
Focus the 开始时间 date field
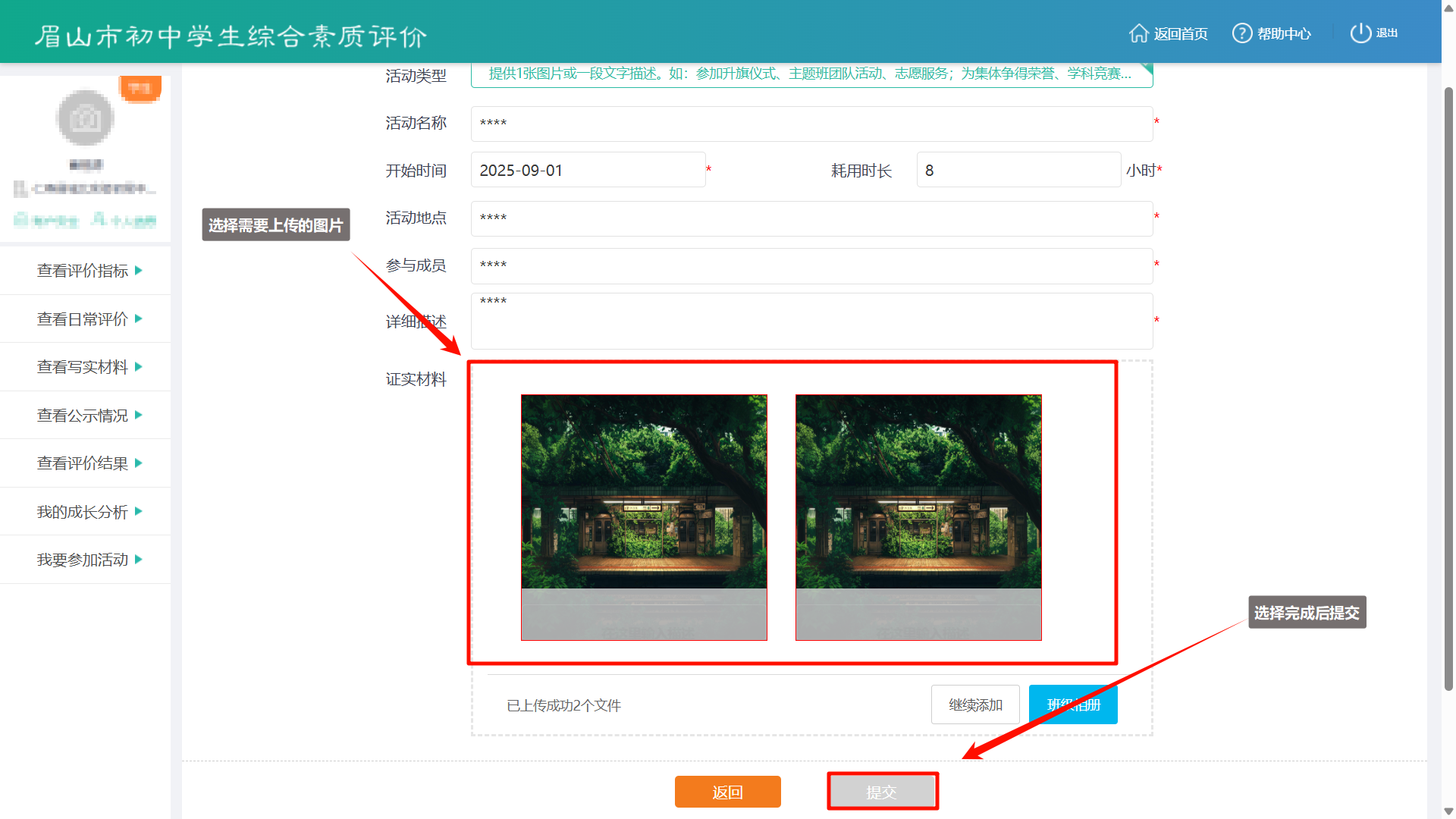pos(588,170)
